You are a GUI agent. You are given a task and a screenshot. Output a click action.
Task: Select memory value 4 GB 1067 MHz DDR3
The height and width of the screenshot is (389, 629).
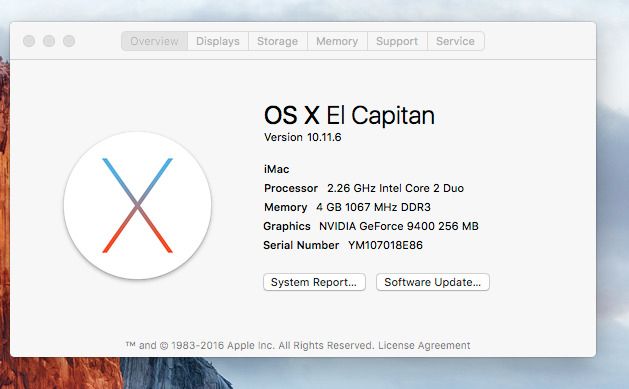tap(373, 207)
